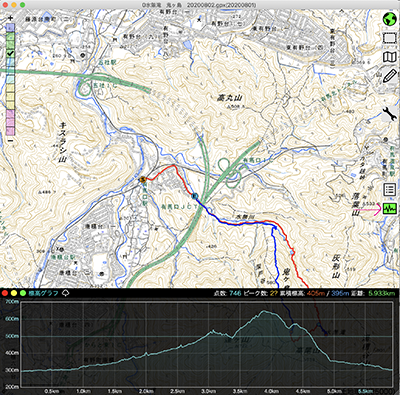Click the 5.5km label on the distance axis
Image resolution: width=400 pixels, height=395 pixels.
point(365,391)
